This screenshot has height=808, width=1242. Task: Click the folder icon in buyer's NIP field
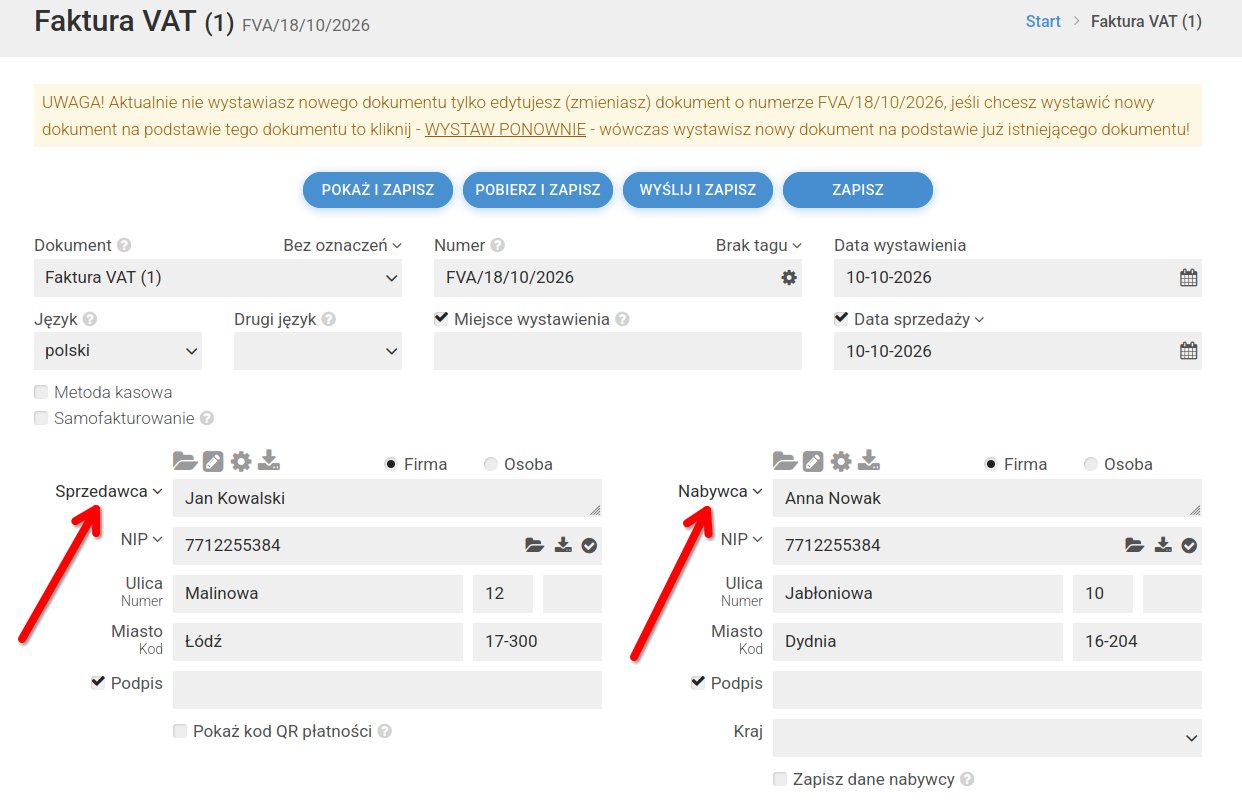pos(1134,545)
